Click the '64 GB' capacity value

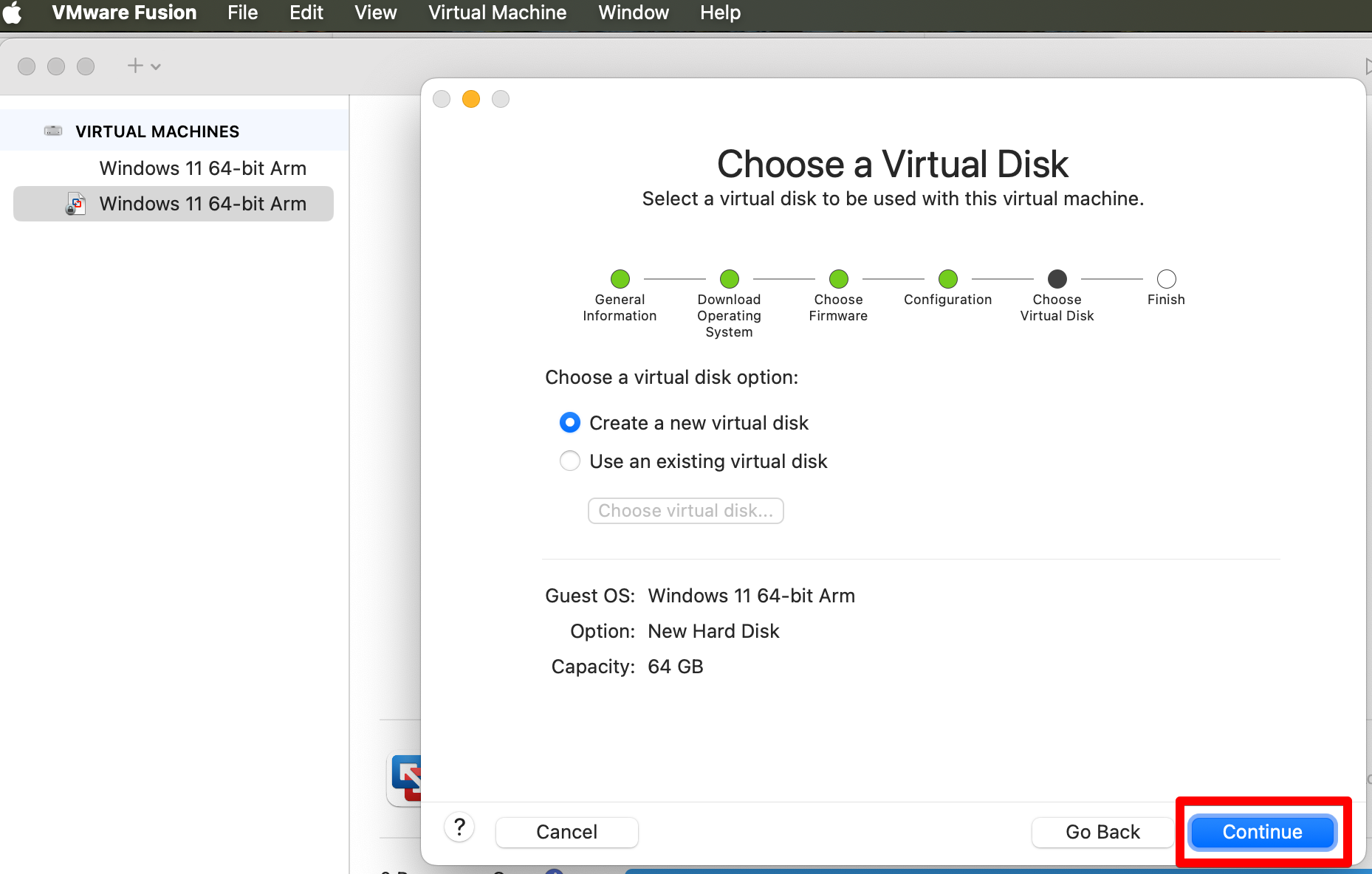[676, 667]
